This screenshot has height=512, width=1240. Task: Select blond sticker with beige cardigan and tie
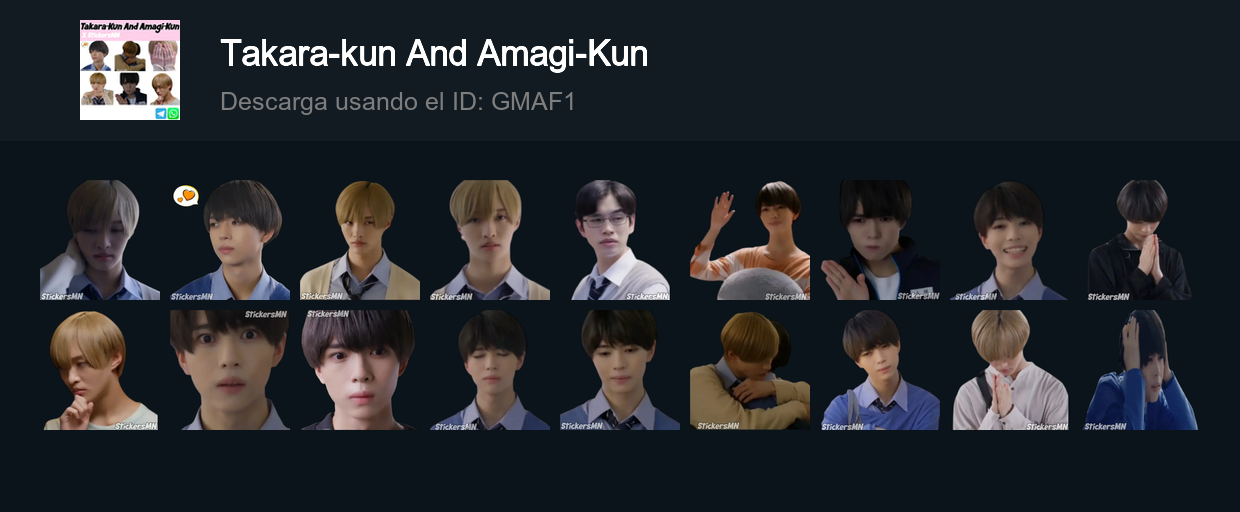360,240
